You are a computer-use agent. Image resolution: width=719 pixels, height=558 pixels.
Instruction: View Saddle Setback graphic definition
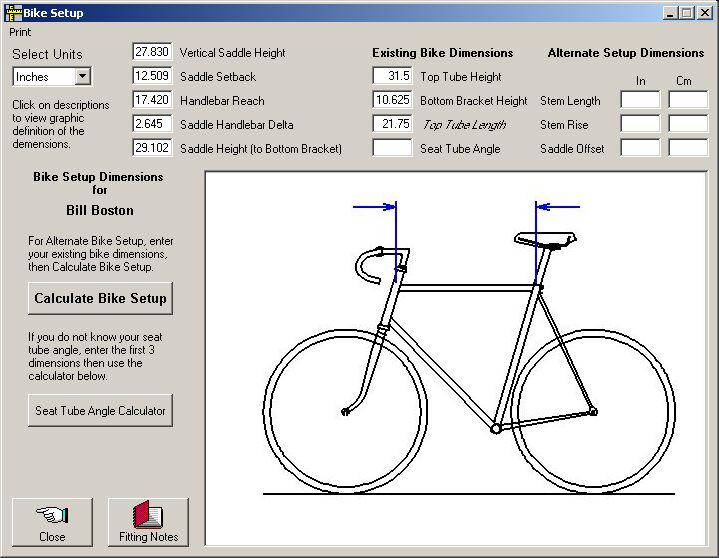coord(218,77)
